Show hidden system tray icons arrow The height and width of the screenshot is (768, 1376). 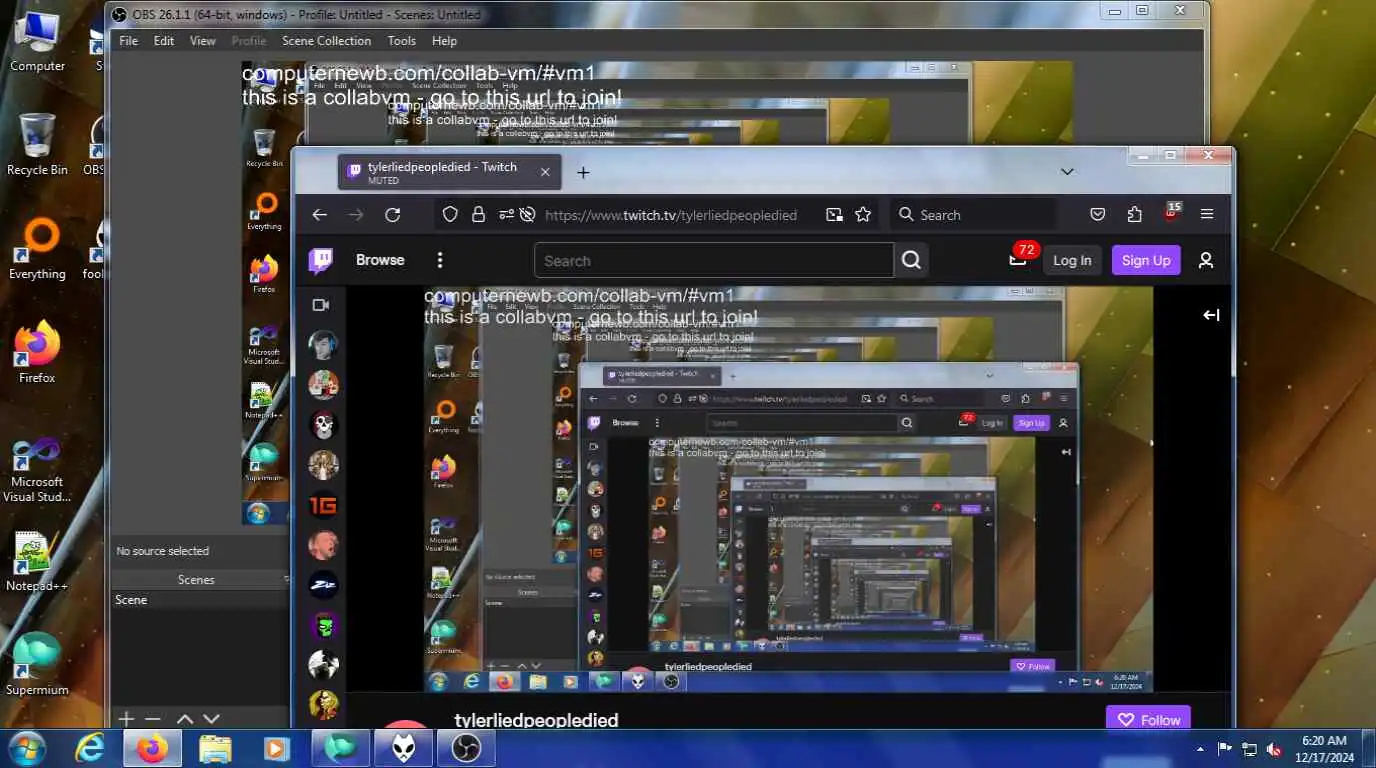(1200, 748)
